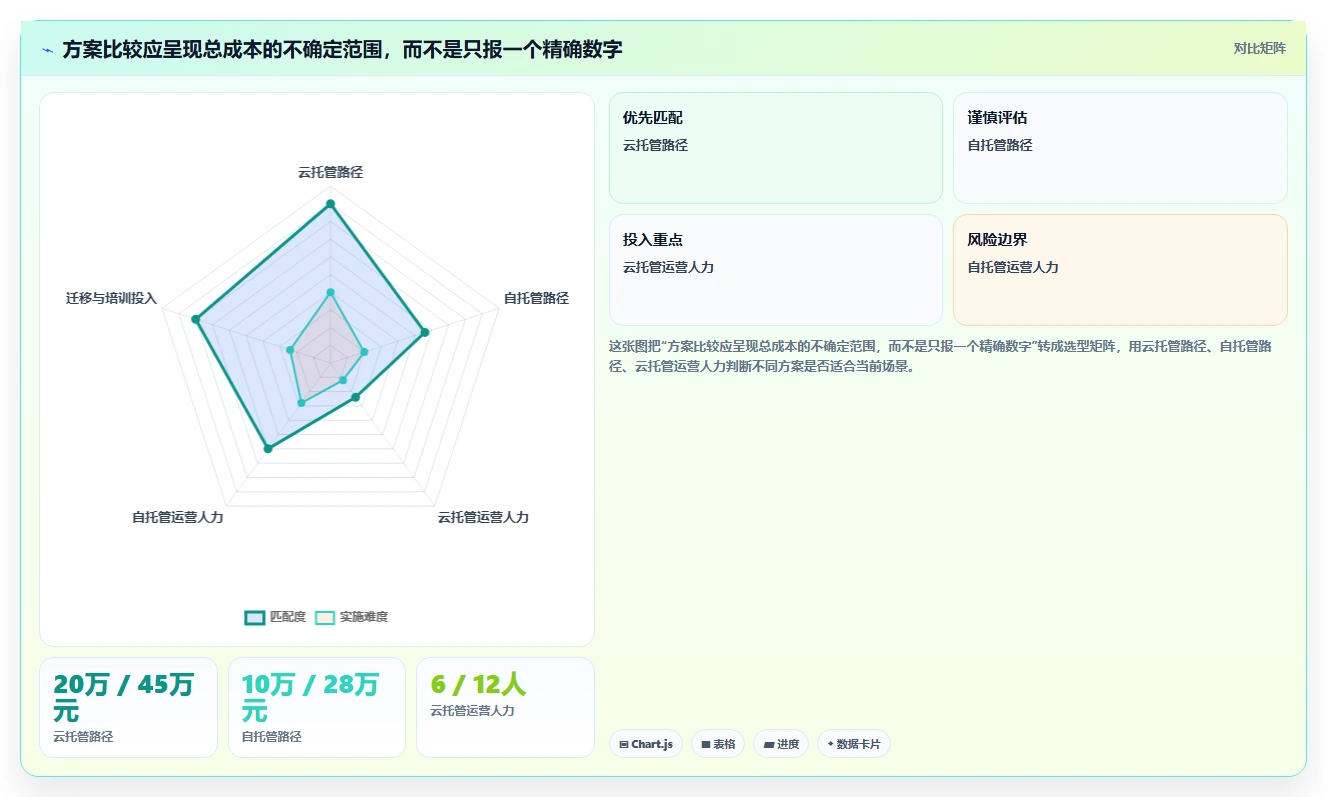Image resolution: width=1327 pixels, height=797 pixels.
Task: Click the 10万 / 28万元 data card
Action: click(317, 707)
